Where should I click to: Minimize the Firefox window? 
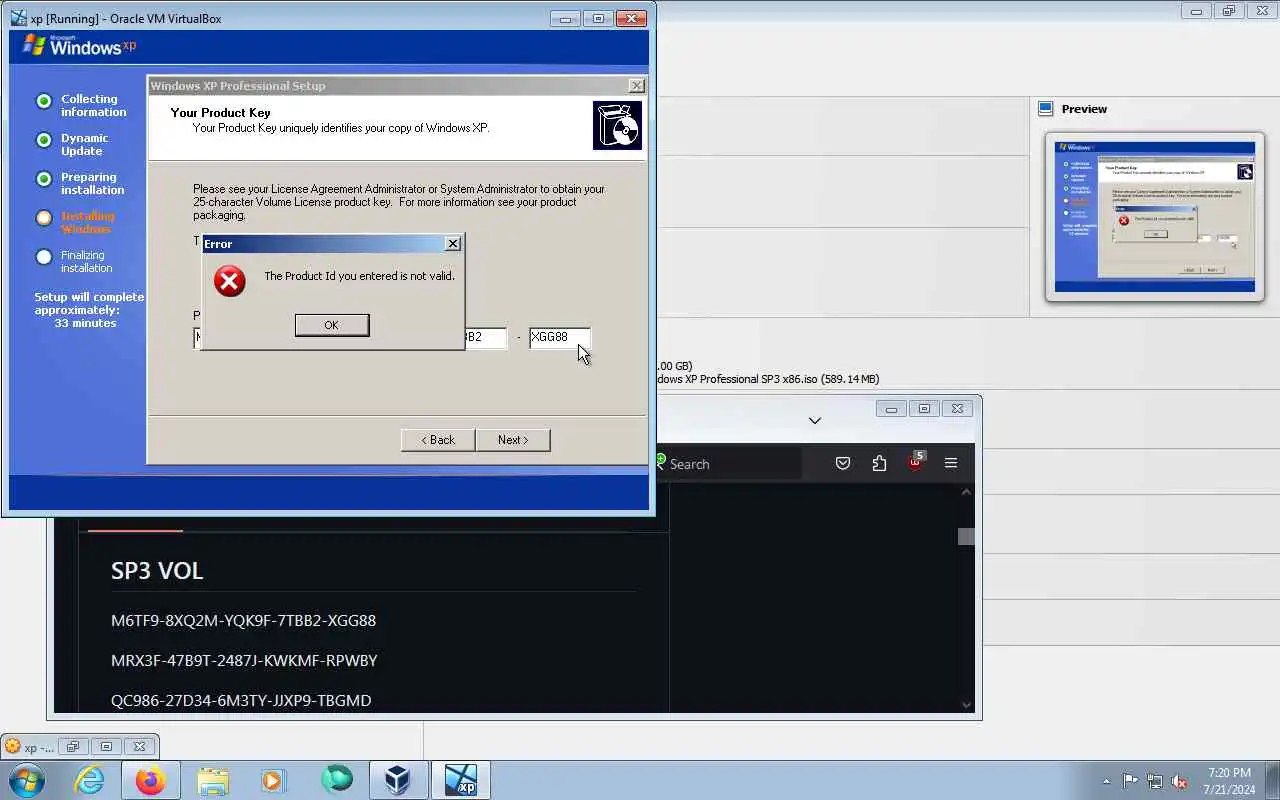point(891,408)
